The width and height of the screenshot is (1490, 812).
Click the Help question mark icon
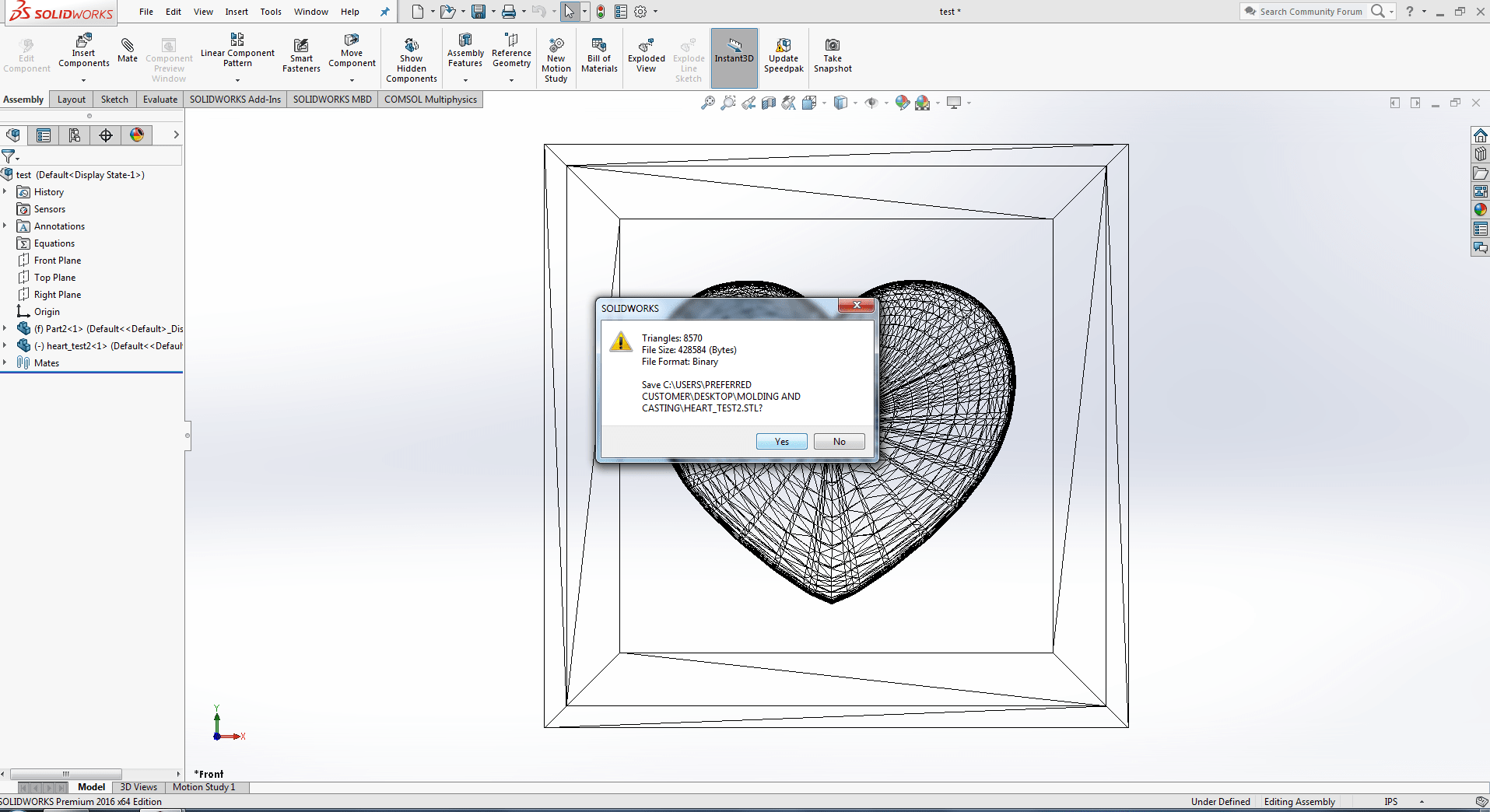(1409, 12)
